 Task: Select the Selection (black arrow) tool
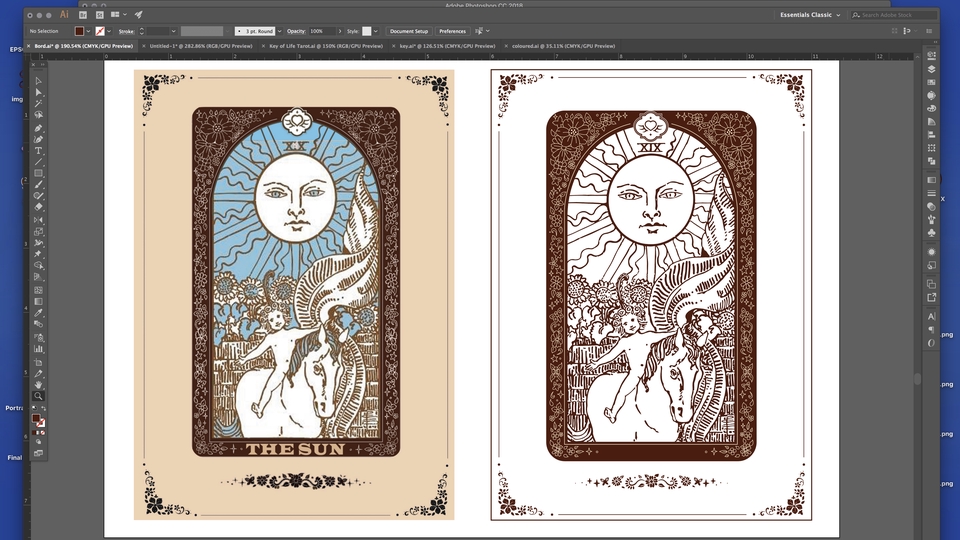[x=38, y=81]
